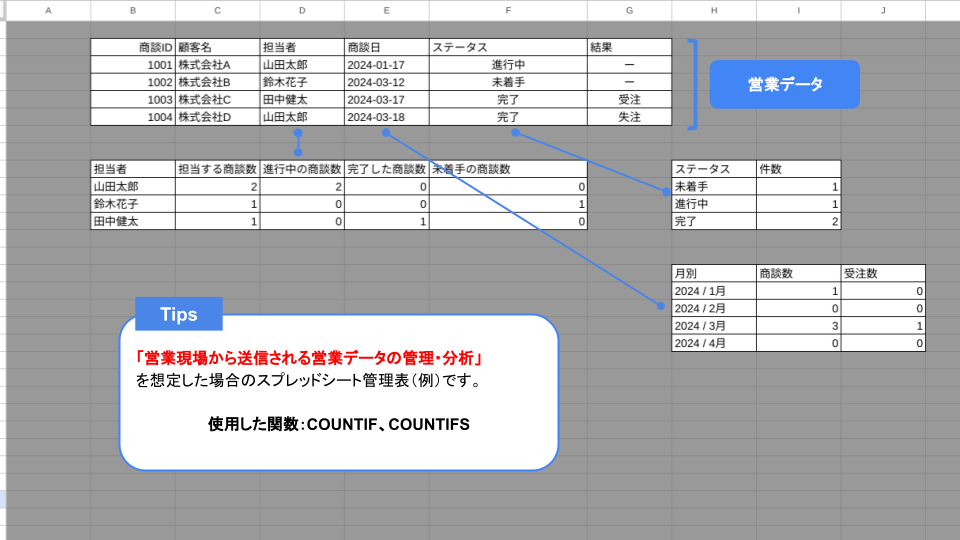The width and height of the screenshot is (960, 540).
Task: Select the blue Tips label box
Action: [x=178, y=314]
